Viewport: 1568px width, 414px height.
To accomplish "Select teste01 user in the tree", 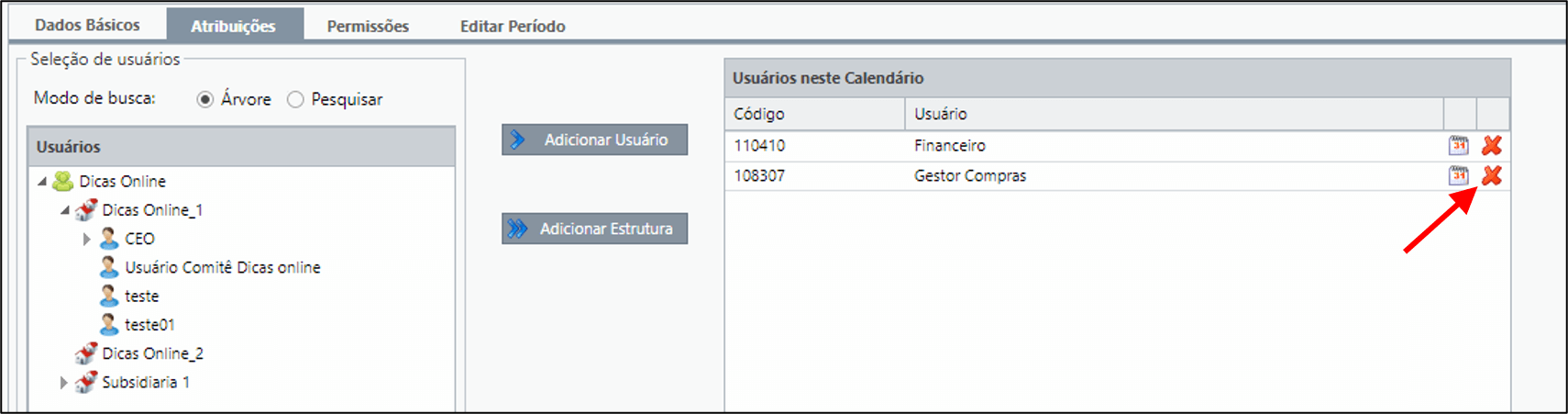I will [149, 325].
